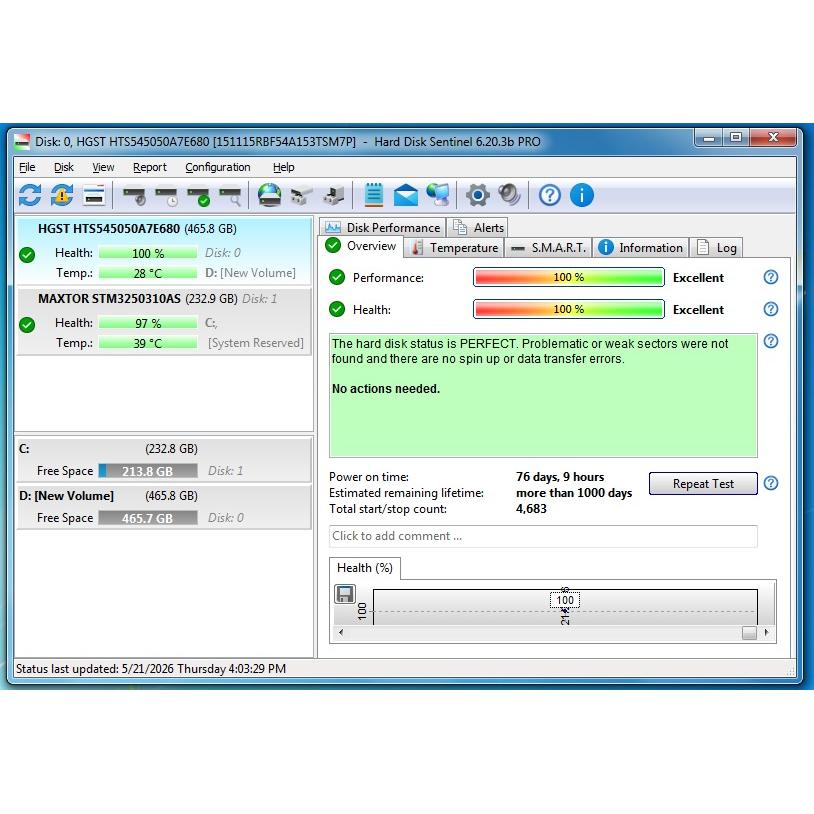Switch to the Temperature tab

455,248
